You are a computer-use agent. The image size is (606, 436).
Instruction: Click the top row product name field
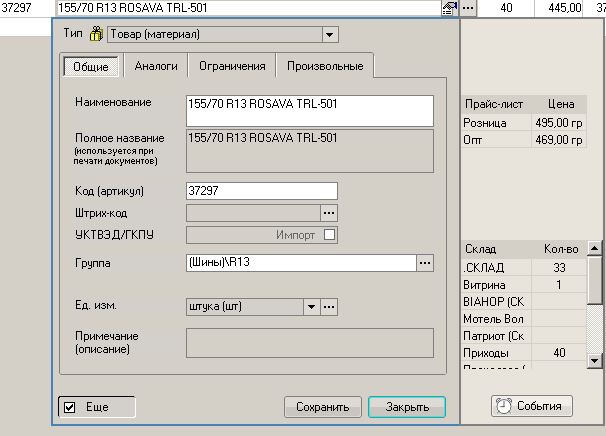(248, 8)
